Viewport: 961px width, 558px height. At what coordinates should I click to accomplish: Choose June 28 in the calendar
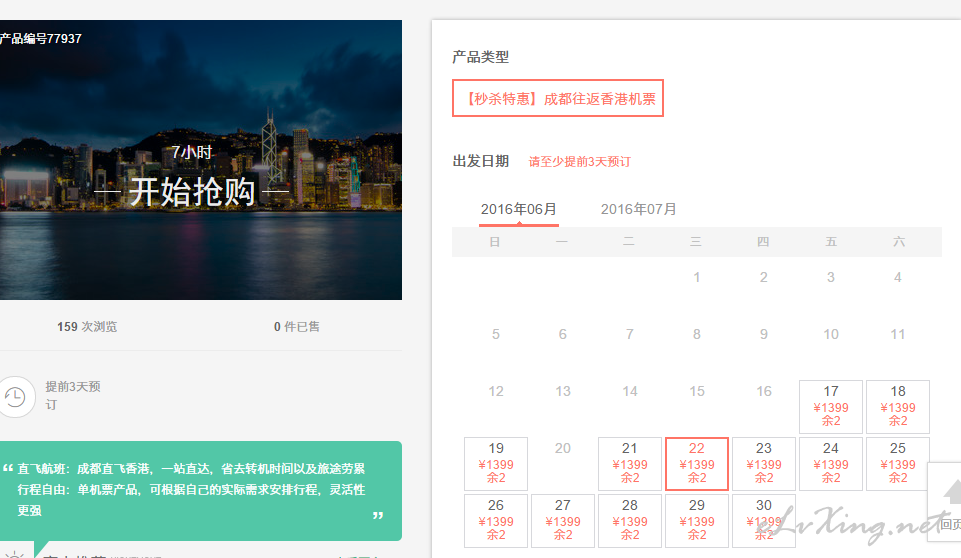coord(630,521)
